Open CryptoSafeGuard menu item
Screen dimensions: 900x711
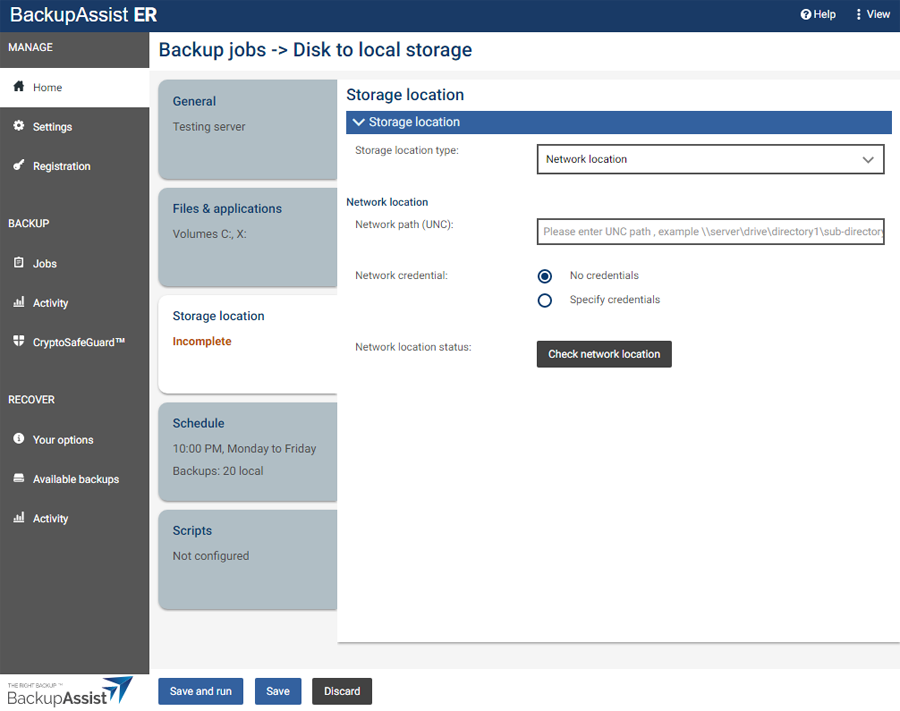point(75,342)
